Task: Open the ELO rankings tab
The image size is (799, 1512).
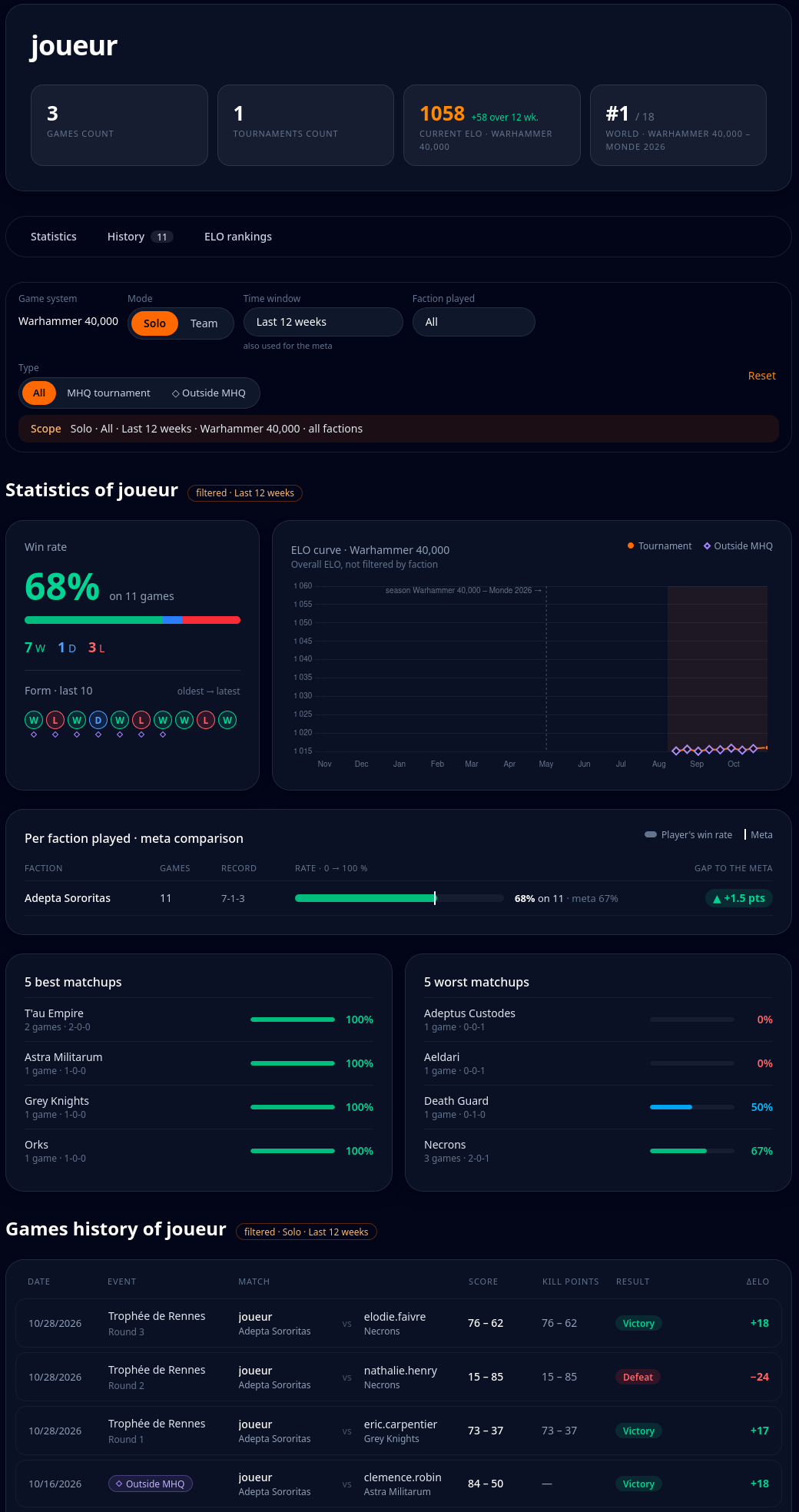Action: (238, 237)
